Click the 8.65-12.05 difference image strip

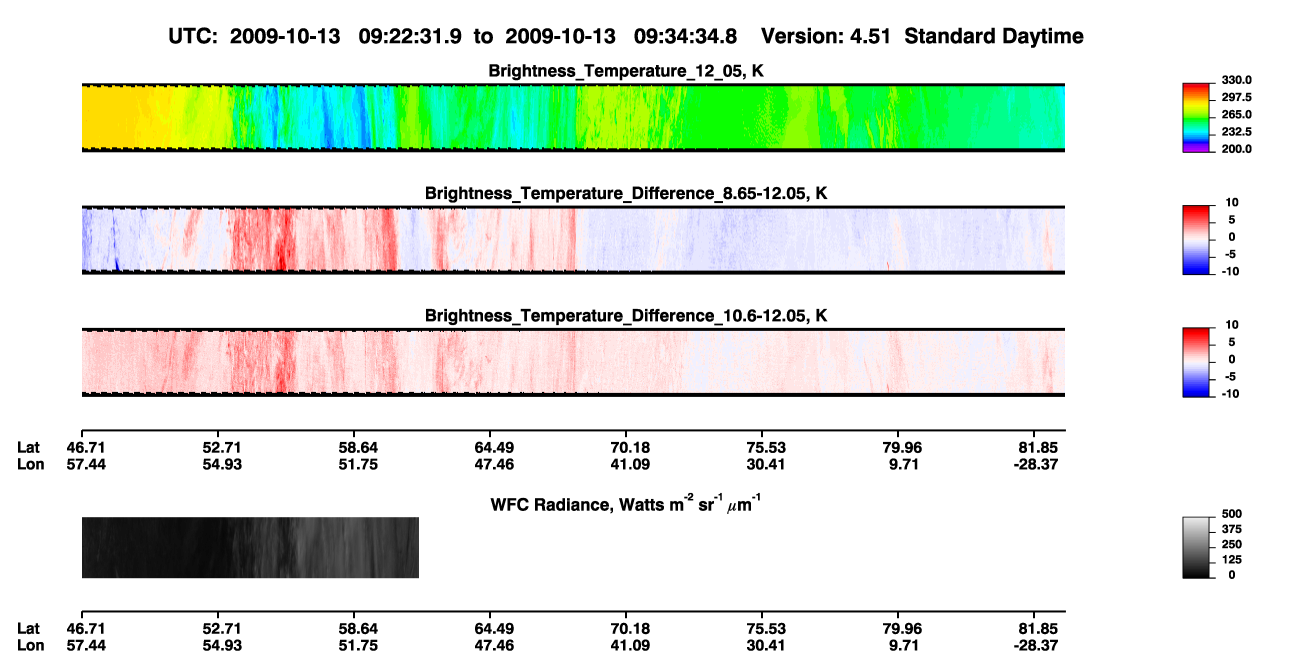click(x=573, y=240)
